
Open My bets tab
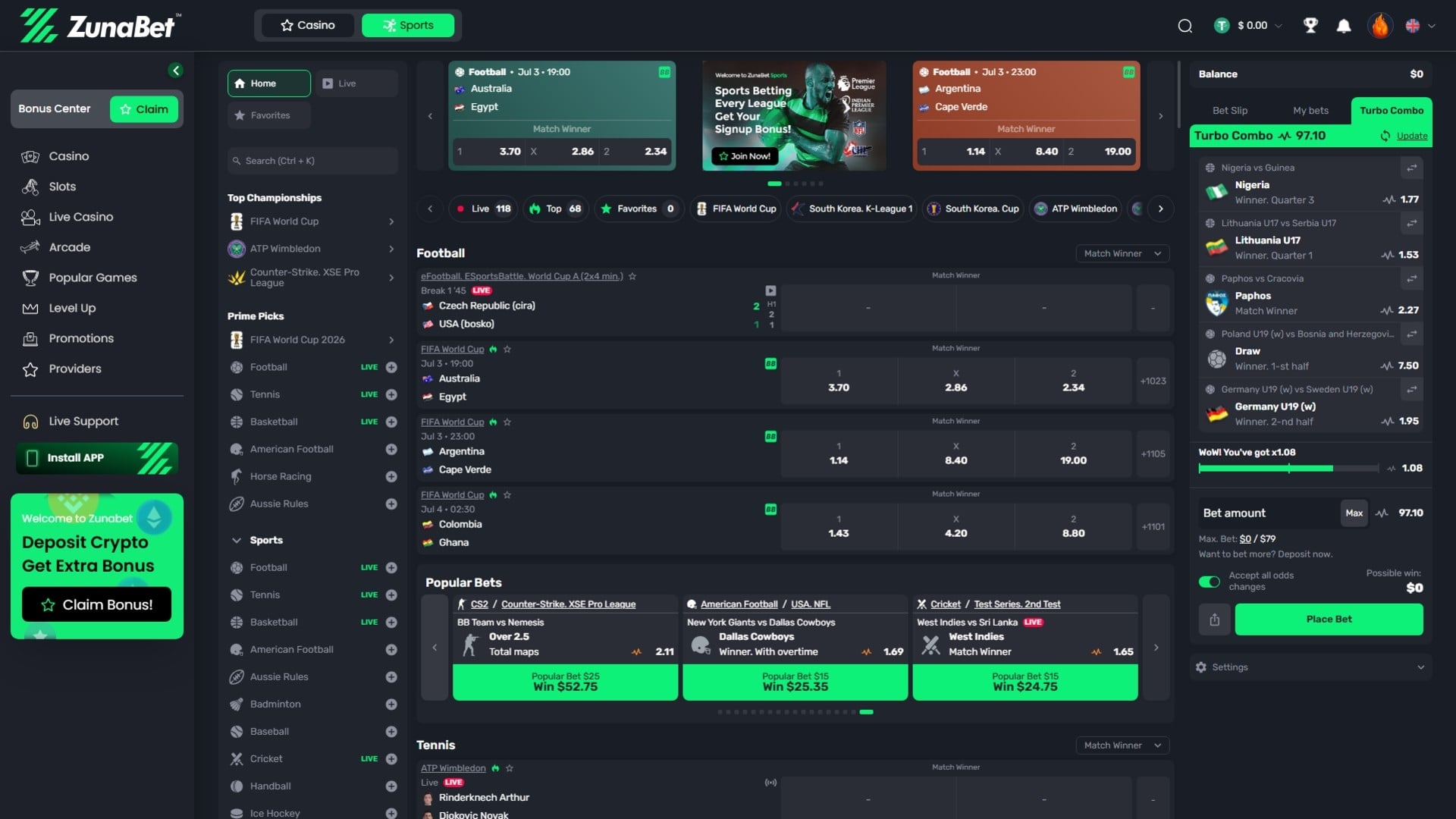click(1310, 111)
